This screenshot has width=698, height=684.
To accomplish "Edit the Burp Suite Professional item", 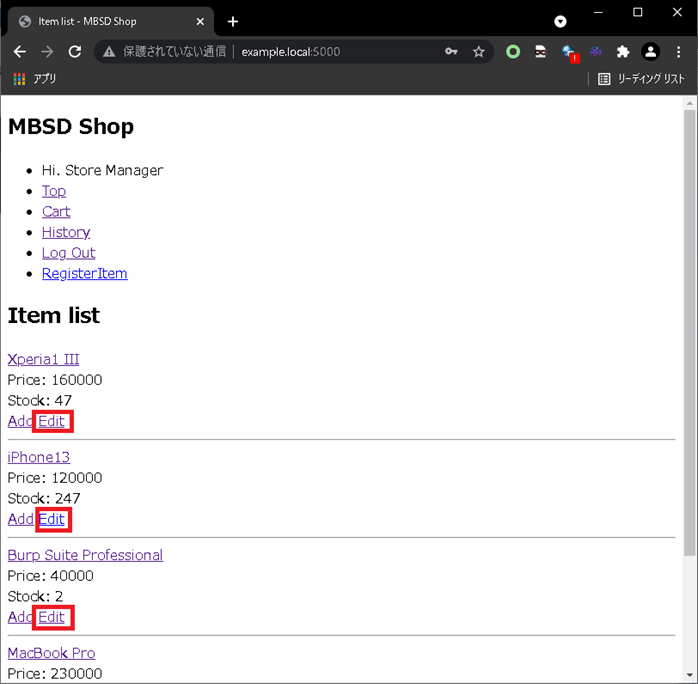I will click(52, 617).
